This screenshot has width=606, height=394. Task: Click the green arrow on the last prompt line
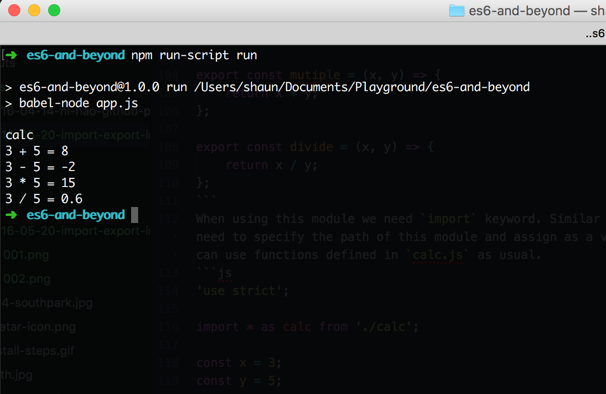(11, 215)
